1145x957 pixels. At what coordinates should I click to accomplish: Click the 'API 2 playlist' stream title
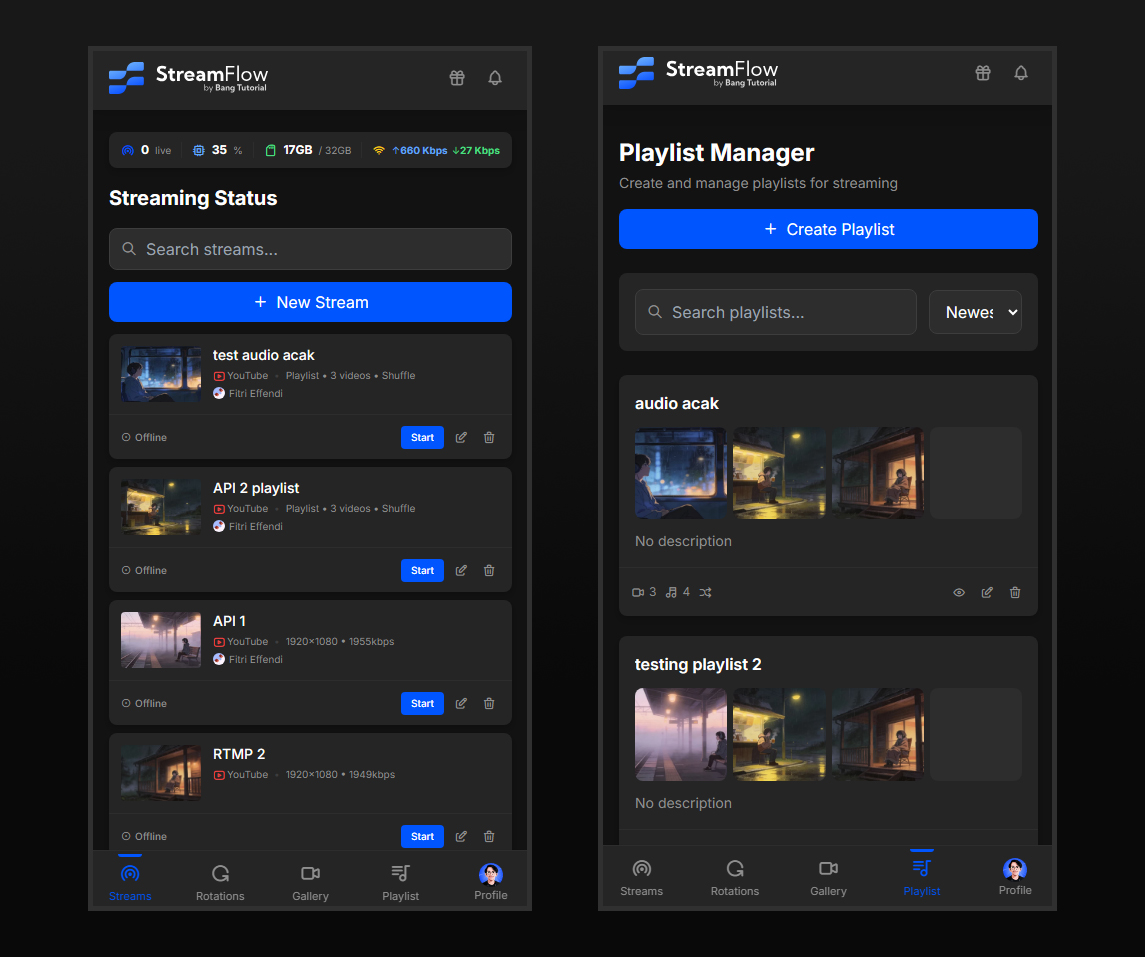point(256,488)
